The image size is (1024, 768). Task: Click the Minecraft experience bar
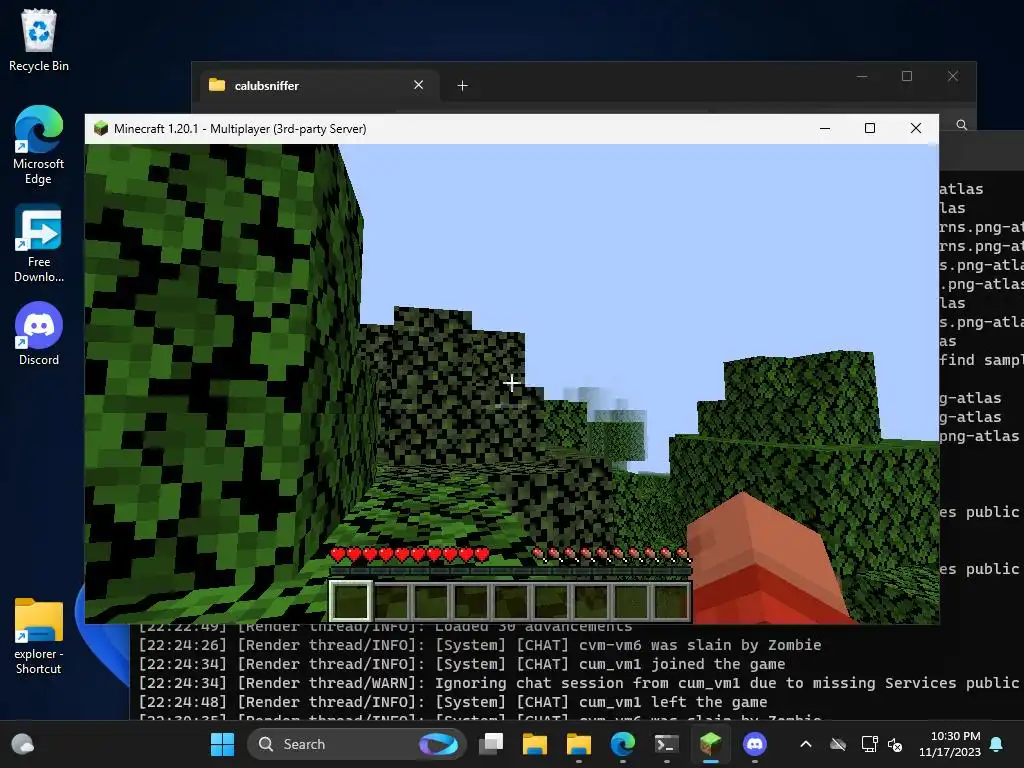tap(510, 571)
